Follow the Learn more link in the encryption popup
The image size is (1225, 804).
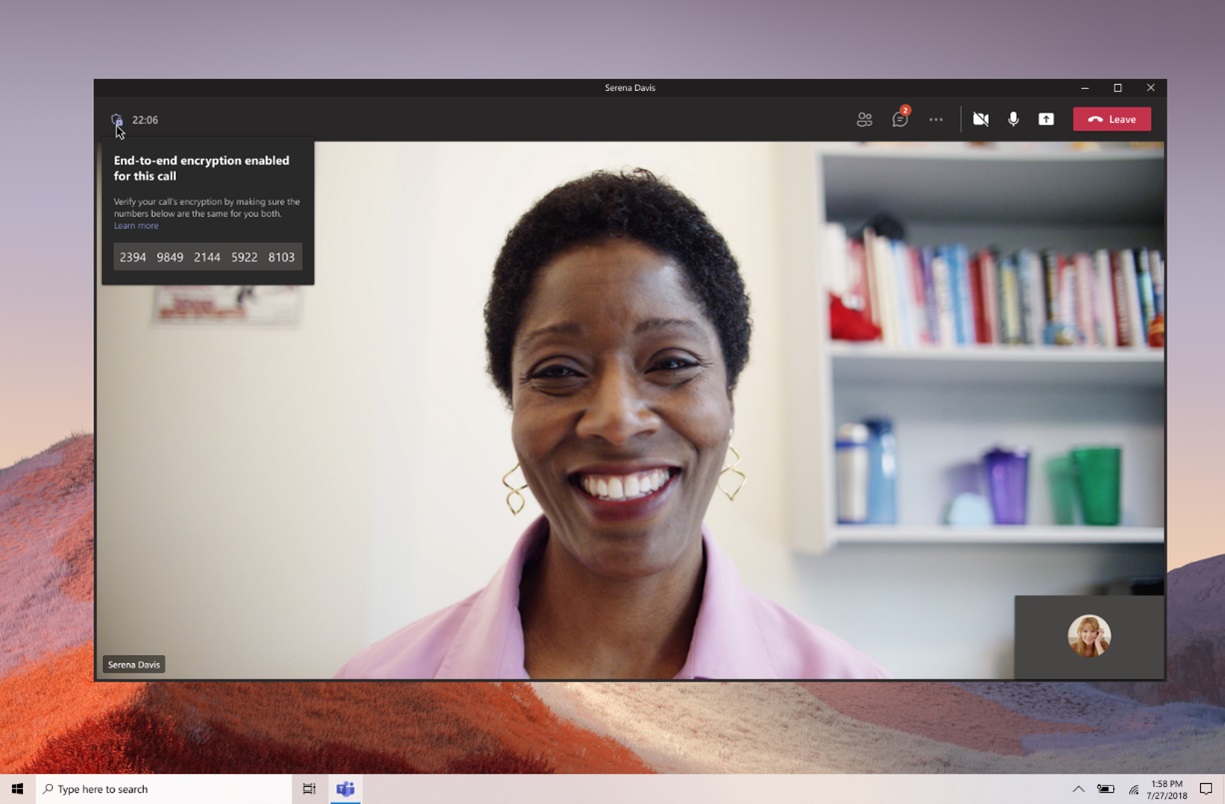coord(136,226)
